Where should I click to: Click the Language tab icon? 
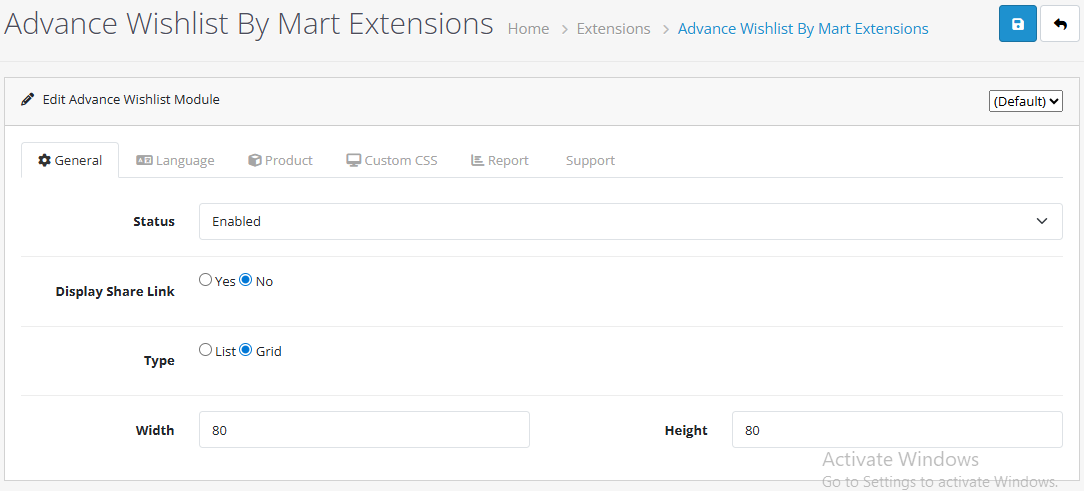[x=144, y=160]
